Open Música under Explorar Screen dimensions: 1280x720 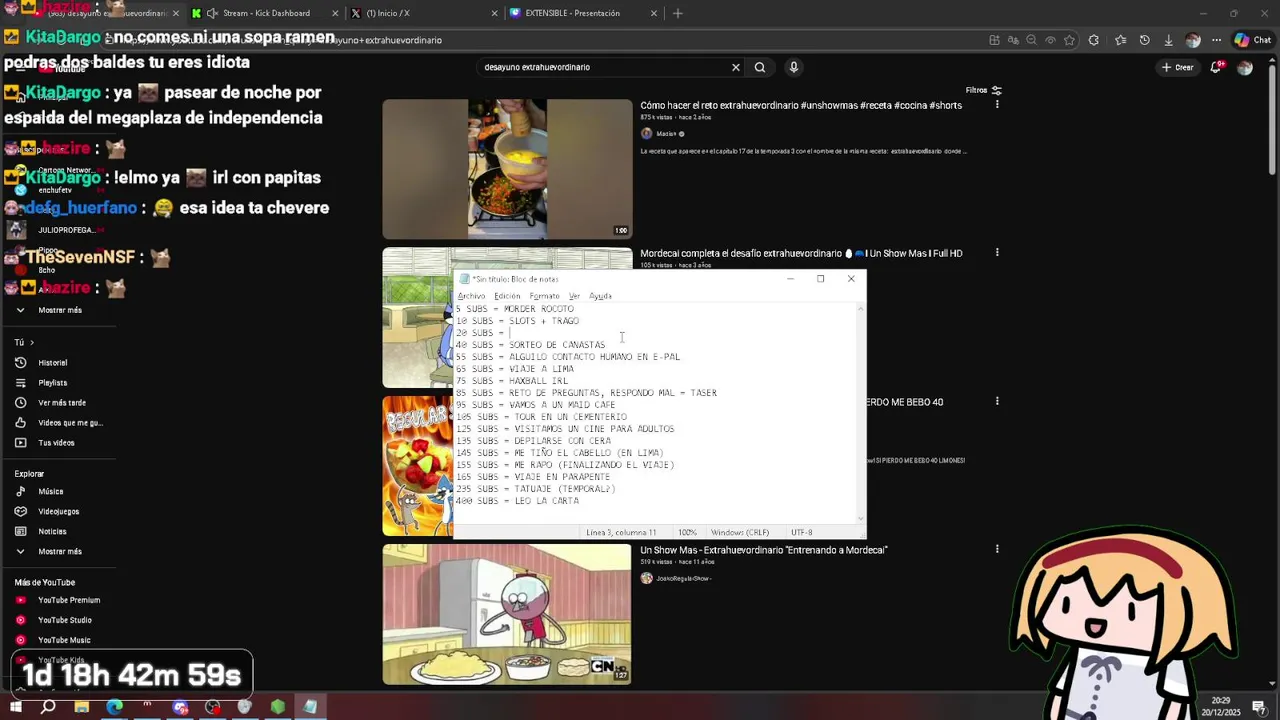(50, 492)
